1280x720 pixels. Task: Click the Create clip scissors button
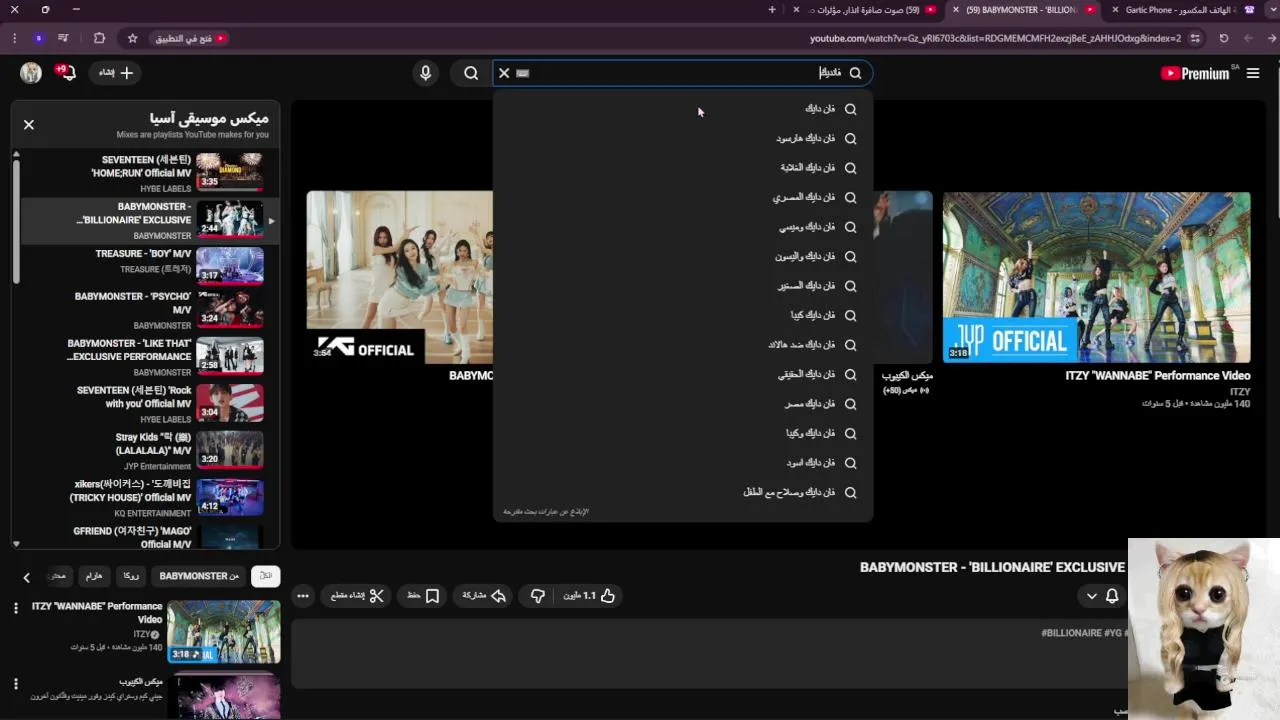[x=358, y=596]
